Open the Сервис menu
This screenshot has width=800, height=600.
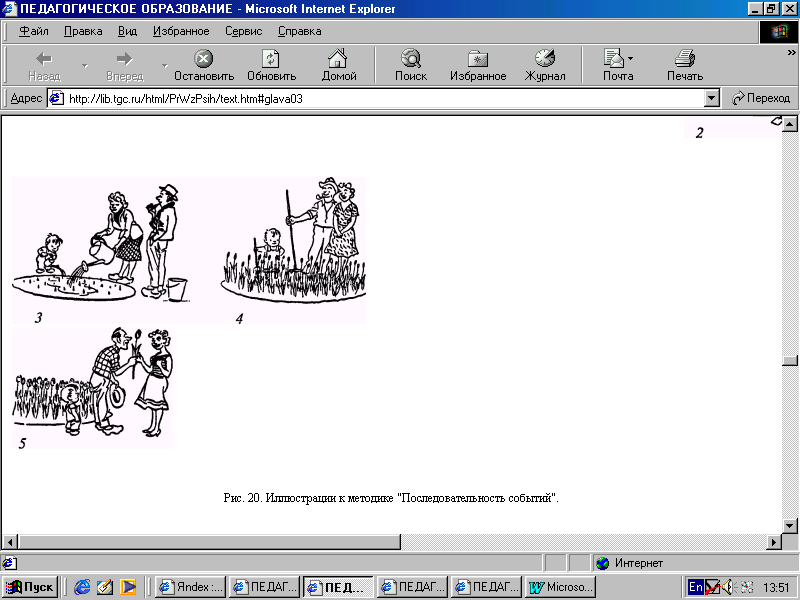point(243,31)
